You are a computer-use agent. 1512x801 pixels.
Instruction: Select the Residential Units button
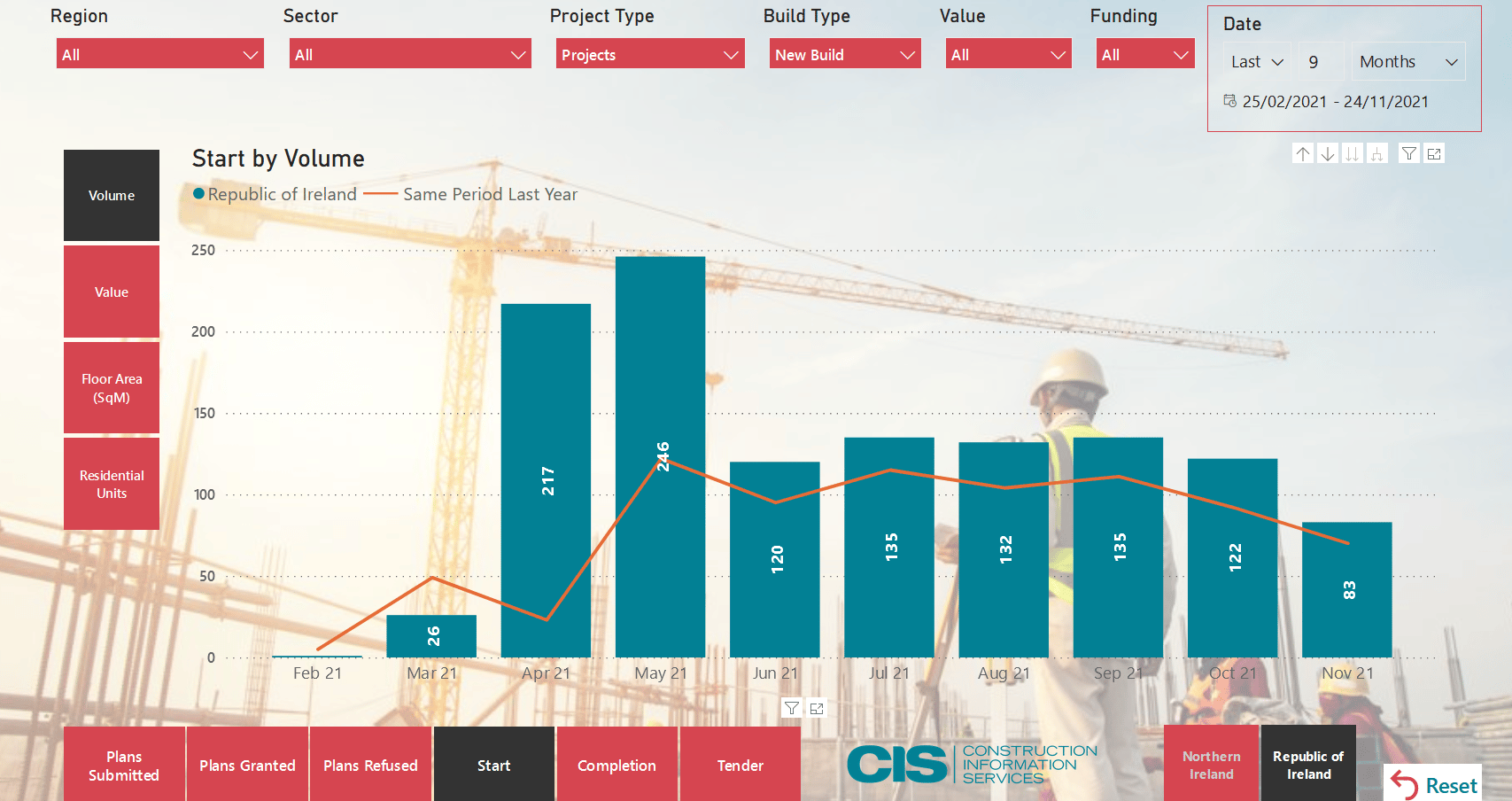(x=112, y=484)
